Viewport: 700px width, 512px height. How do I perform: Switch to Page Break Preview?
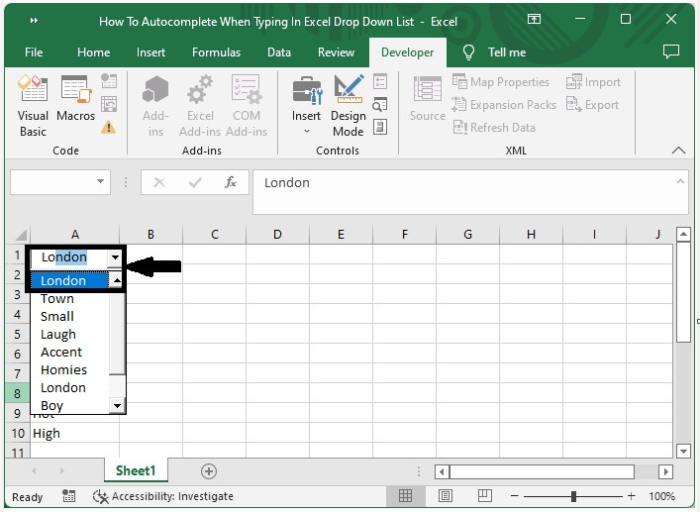tap(484, 495)
